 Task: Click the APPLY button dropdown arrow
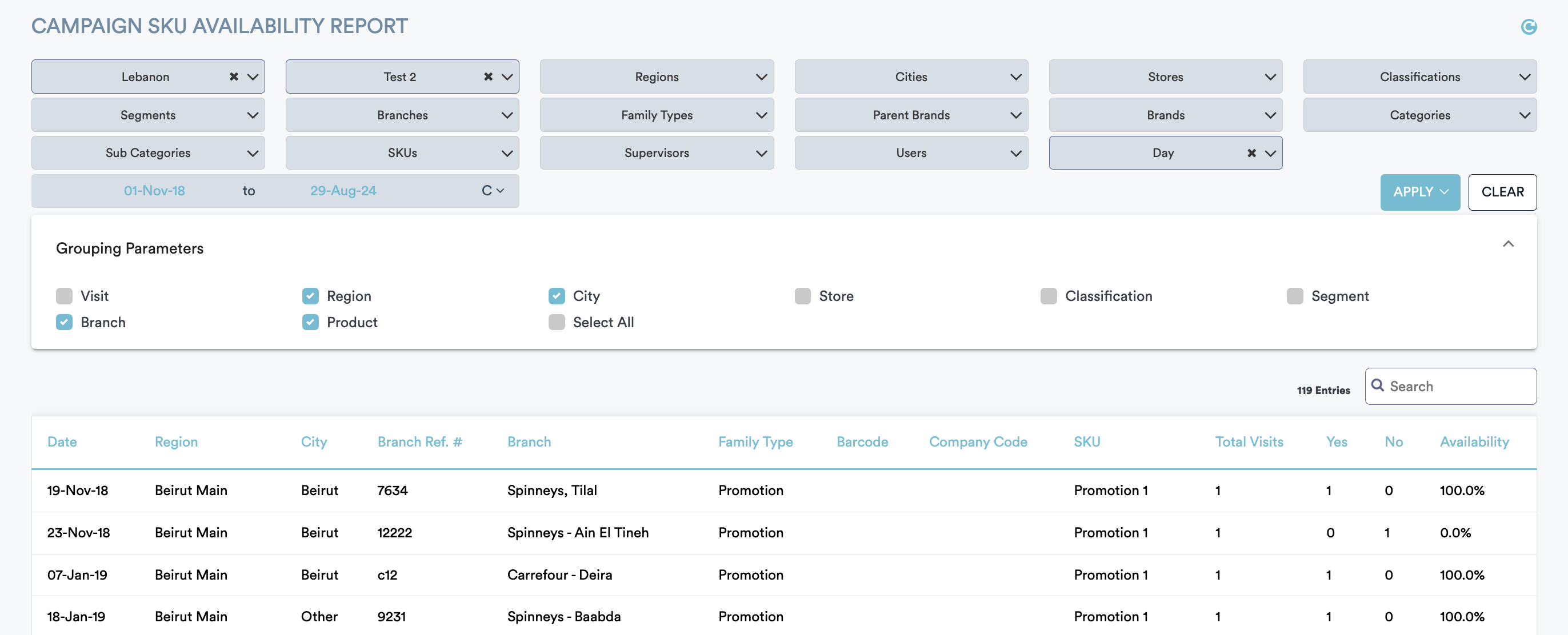pos(1445,192)
